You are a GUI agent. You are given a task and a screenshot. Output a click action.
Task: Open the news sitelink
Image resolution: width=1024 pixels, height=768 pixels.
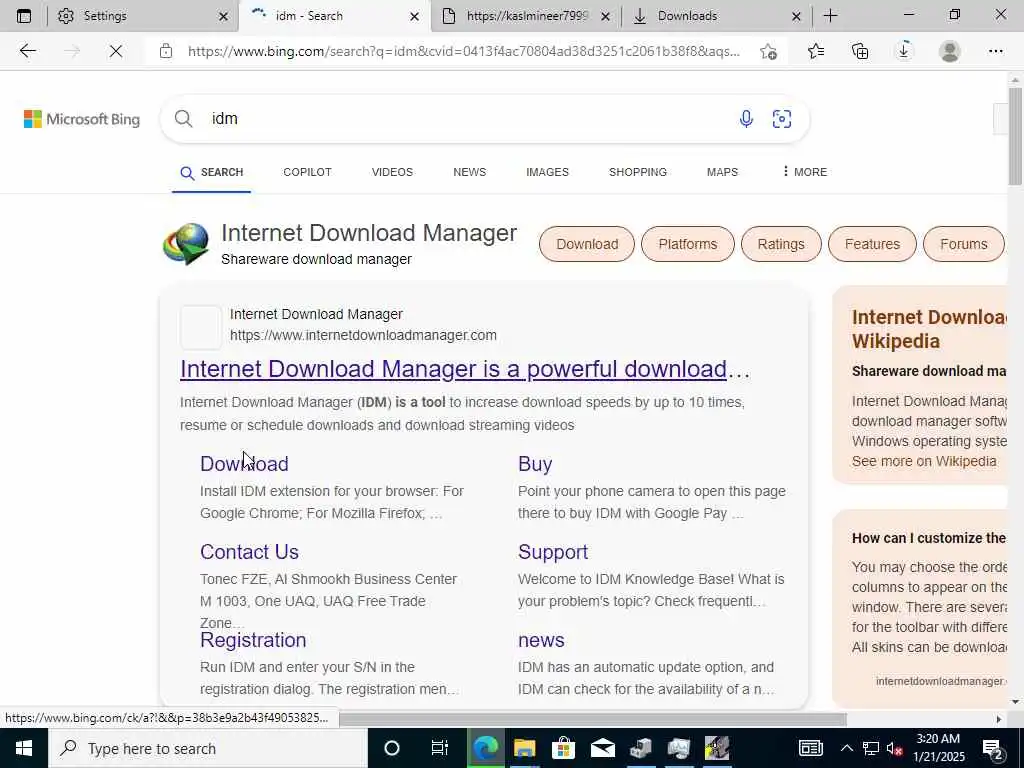(x=541, y=639)
